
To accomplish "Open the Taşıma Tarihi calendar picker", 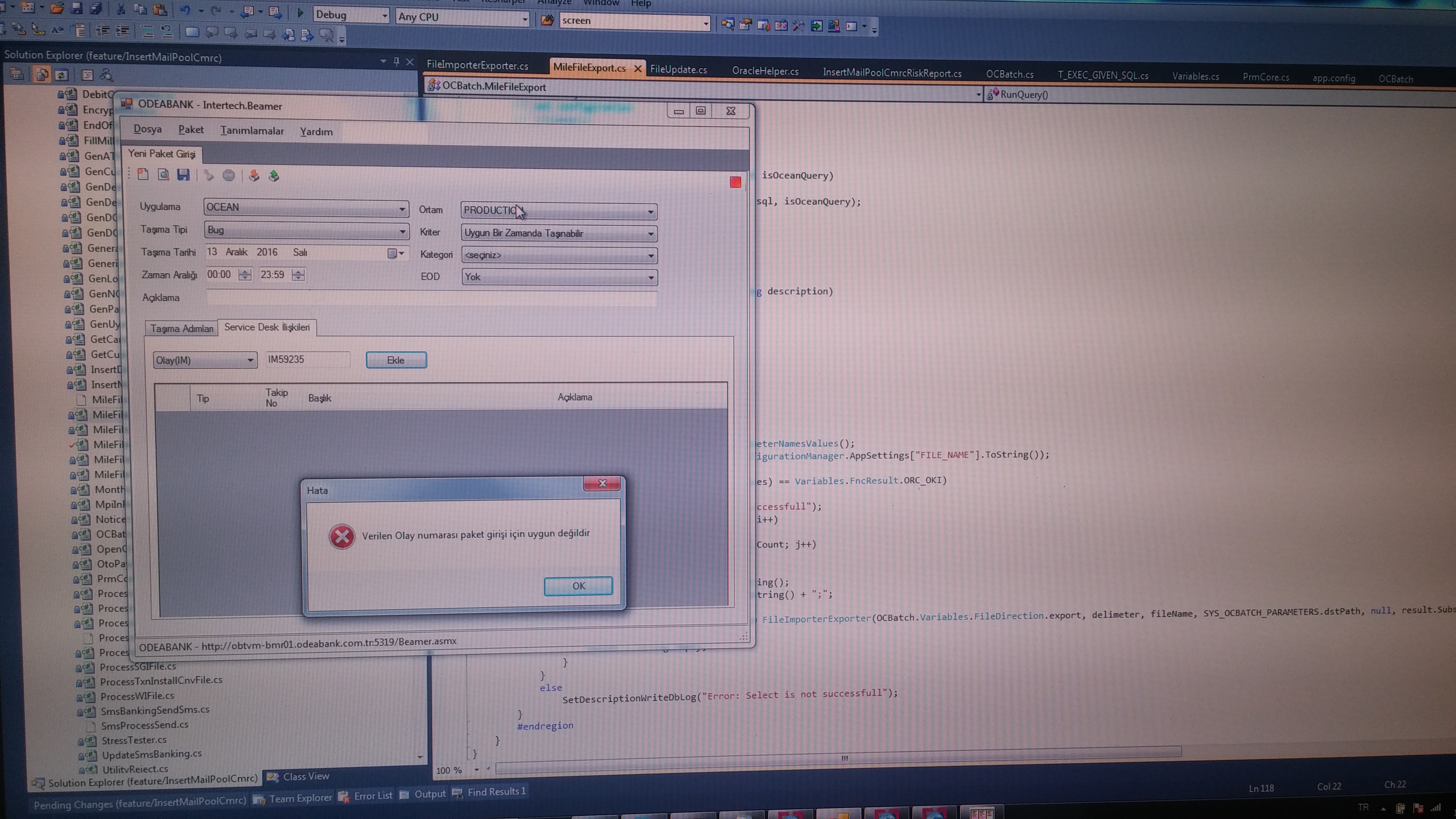I will 395,253.
